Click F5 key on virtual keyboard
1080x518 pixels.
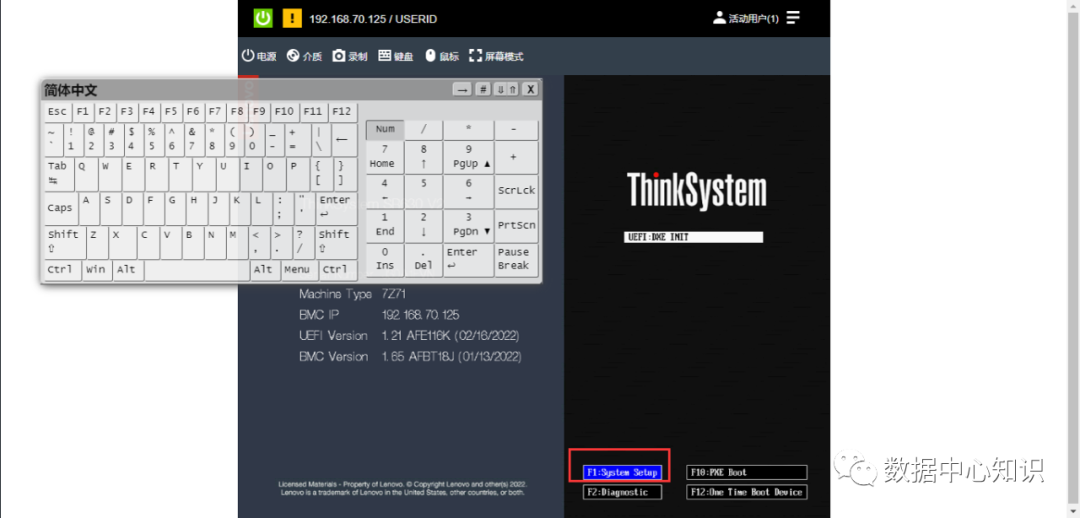[x=171, y=112]
